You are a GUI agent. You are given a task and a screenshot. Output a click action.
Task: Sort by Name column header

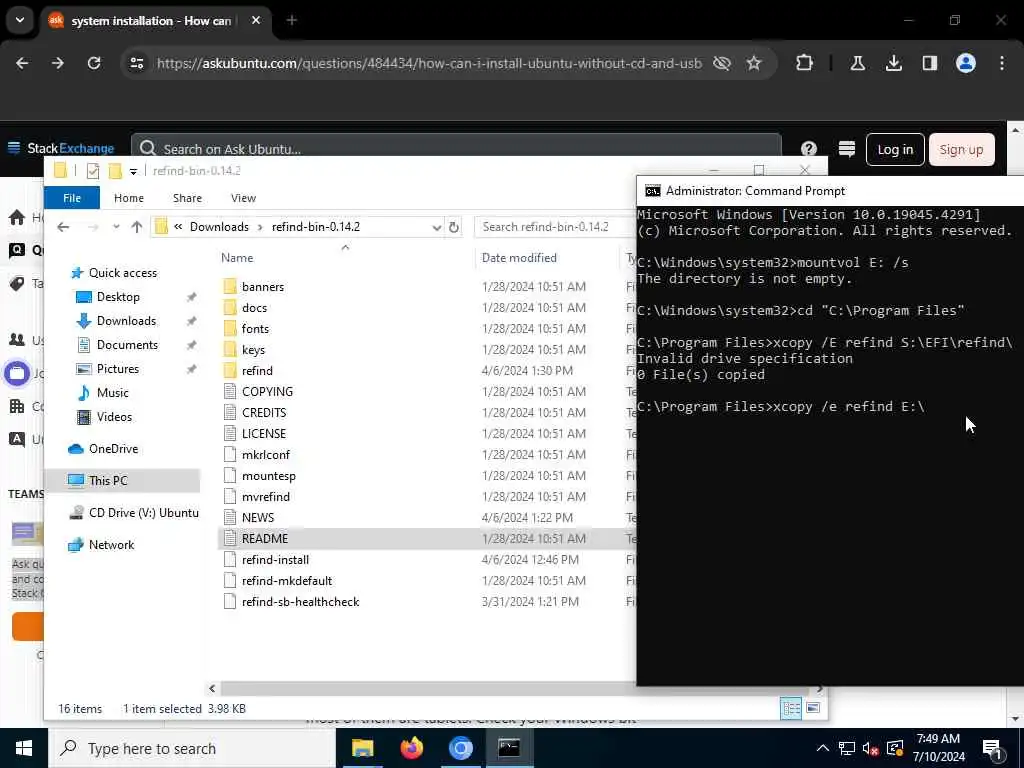[237, 258]
